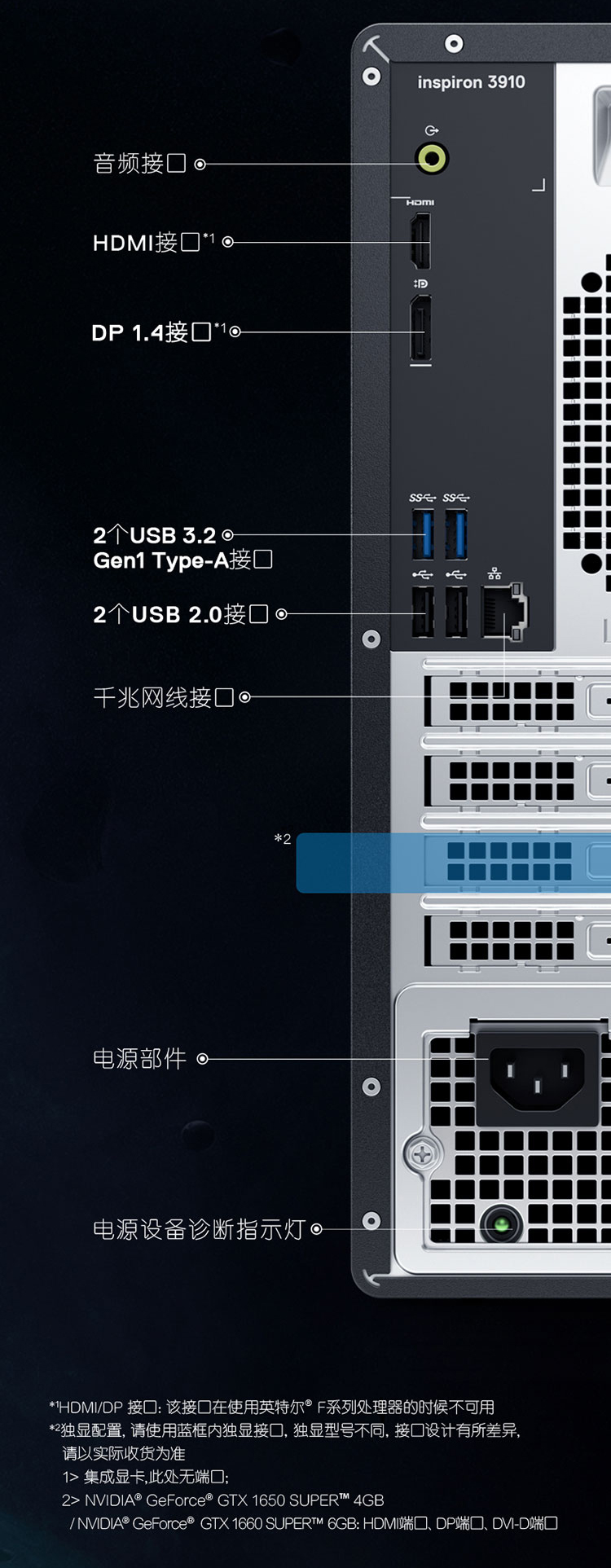Click the green power diagnostic indicator light
The height and width of the screenshot is (1568, 611).
click(x=502, y=1224)
